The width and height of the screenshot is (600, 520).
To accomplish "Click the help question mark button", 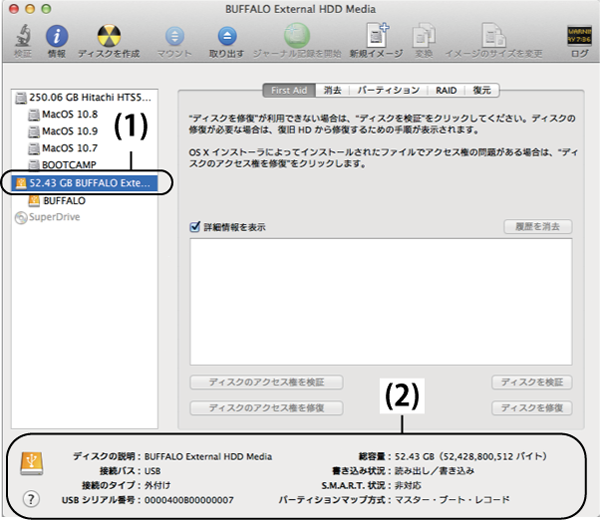I will [31, 499].
